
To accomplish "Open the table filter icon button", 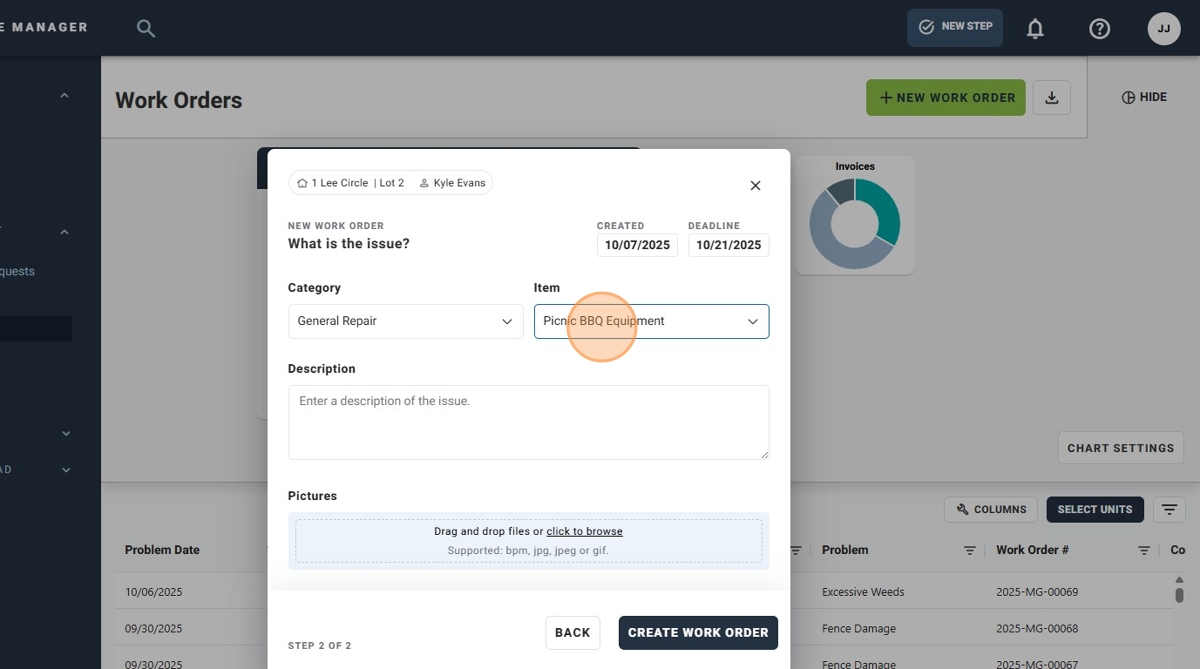I will click(x=1169, y=510).
